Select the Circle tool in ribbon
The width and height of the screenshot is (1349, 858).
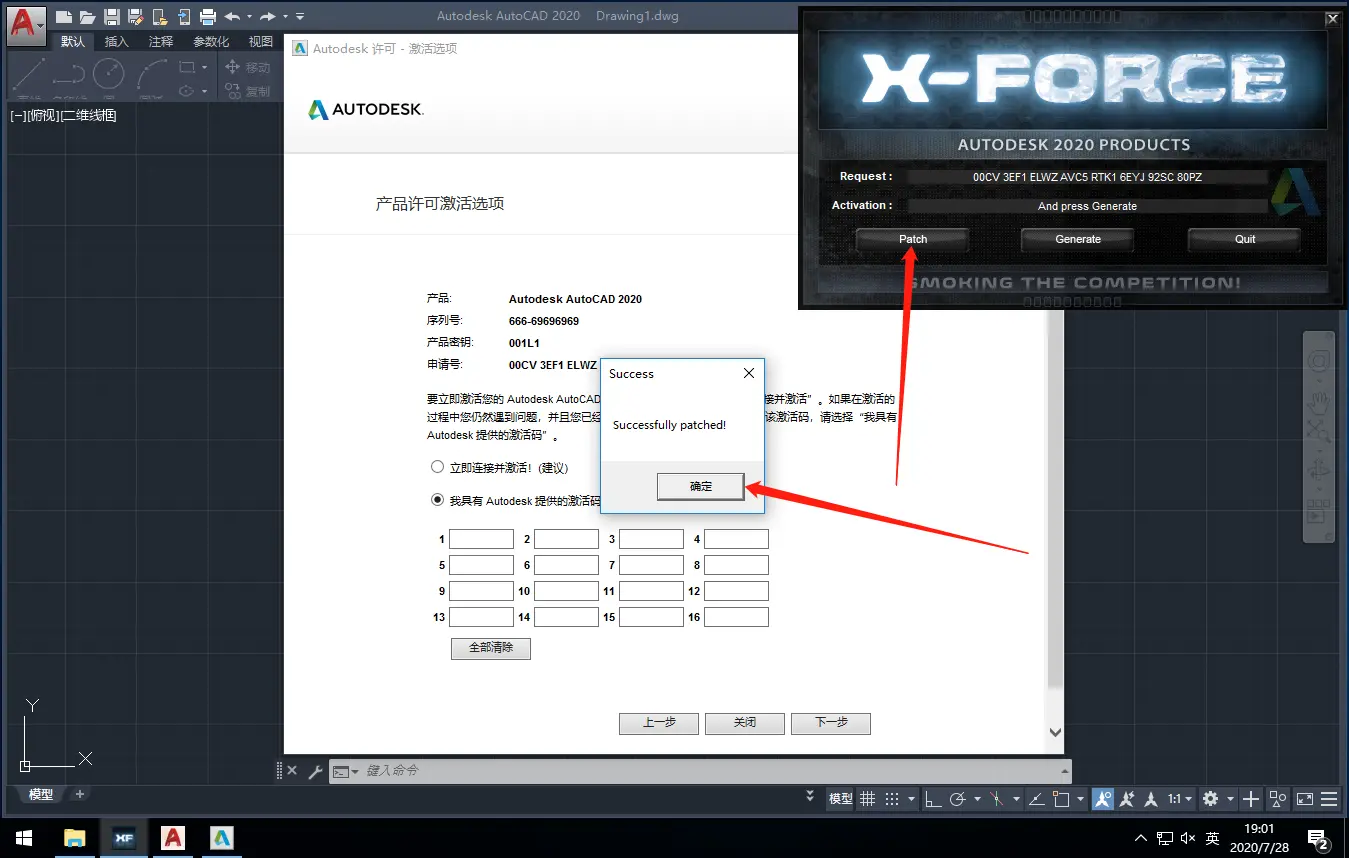pyautogui.click(x=108, y=76)
